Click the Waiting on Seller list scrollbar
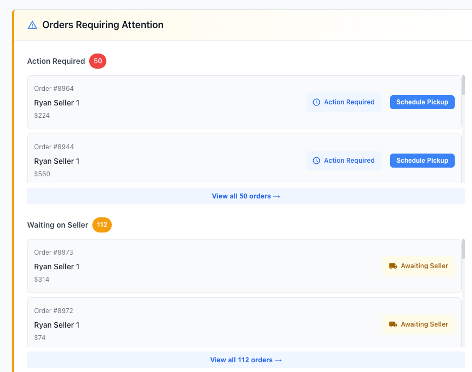 [x=463, y=249]
